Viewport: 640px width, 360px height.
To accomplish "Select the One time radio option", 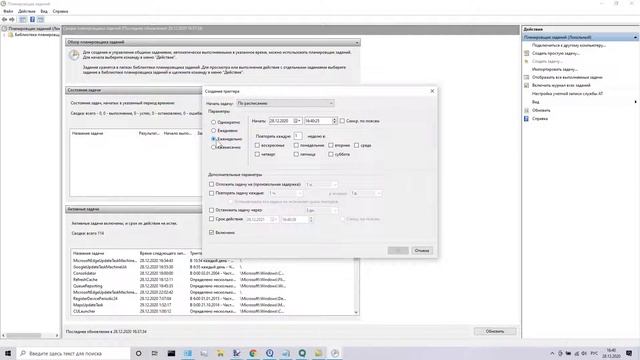I will pyautogui.click(x=213, y=122).
